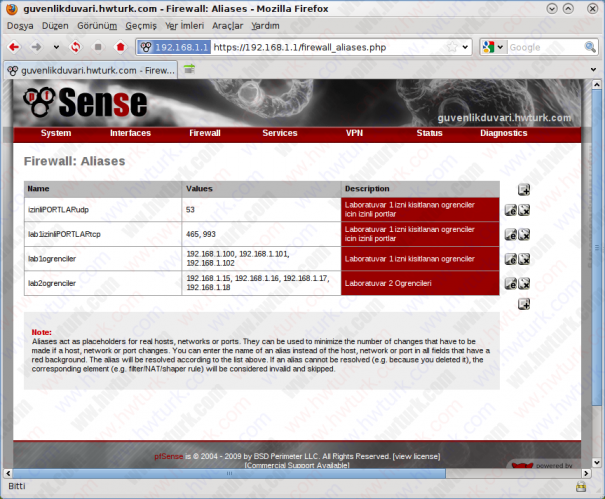
Task: Click the izinliPORTLARudp name cell
Action: click(x=103, y=210)
